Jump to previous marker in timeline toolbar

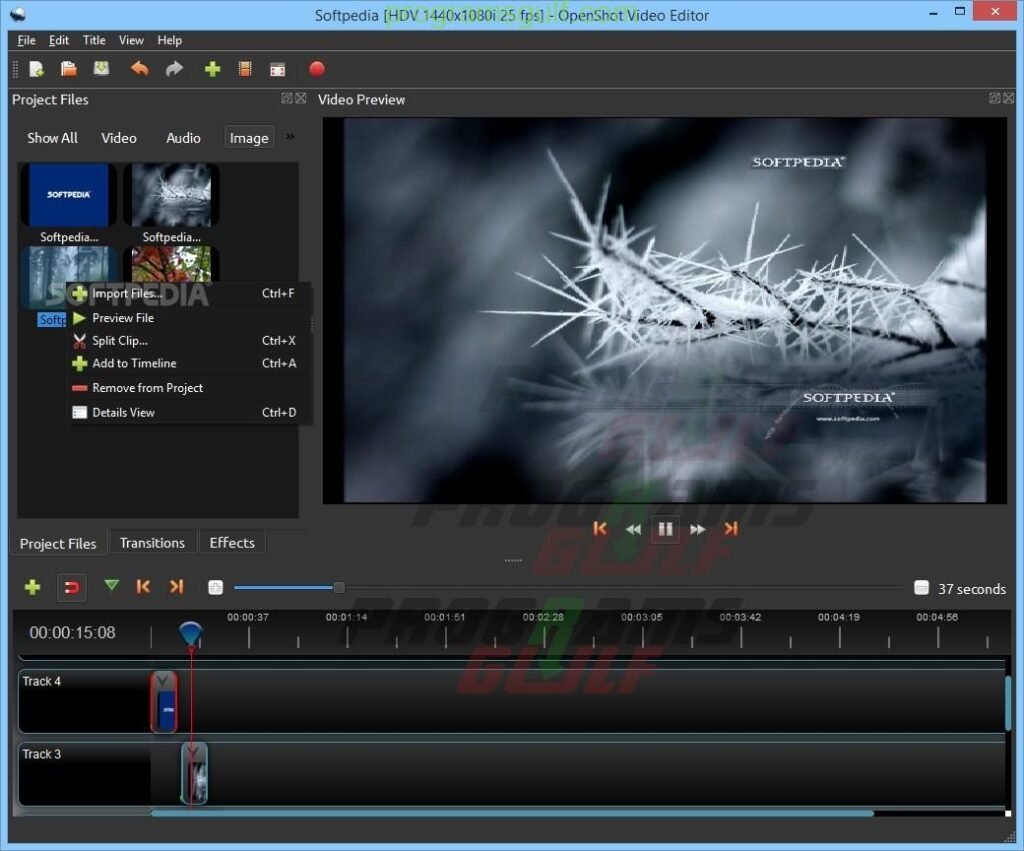pyautogui.click(x=143, y=586)
